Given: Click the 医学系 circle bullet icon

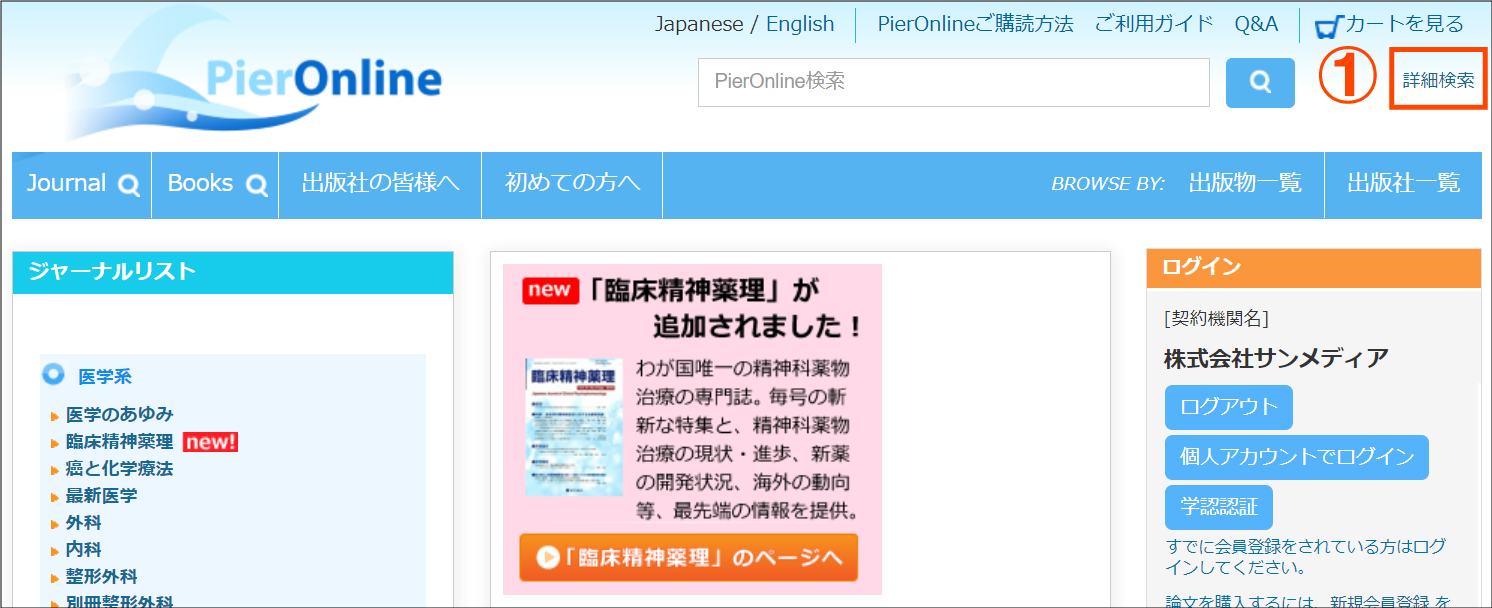Looking at the screenshot, I should click(54, 375).
